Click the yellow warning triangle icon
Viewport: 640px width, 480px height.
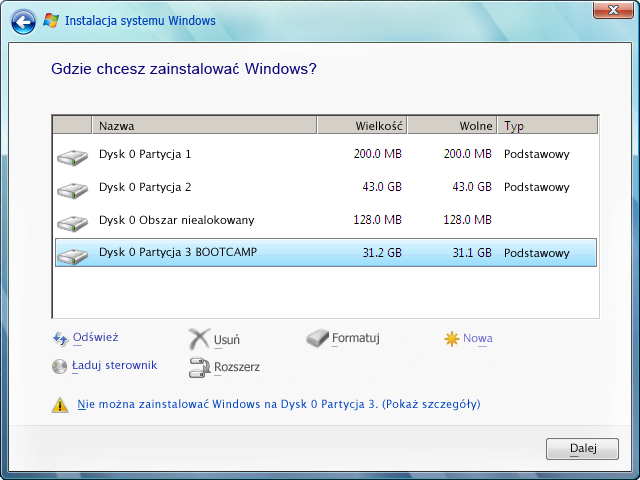(60, 405)
